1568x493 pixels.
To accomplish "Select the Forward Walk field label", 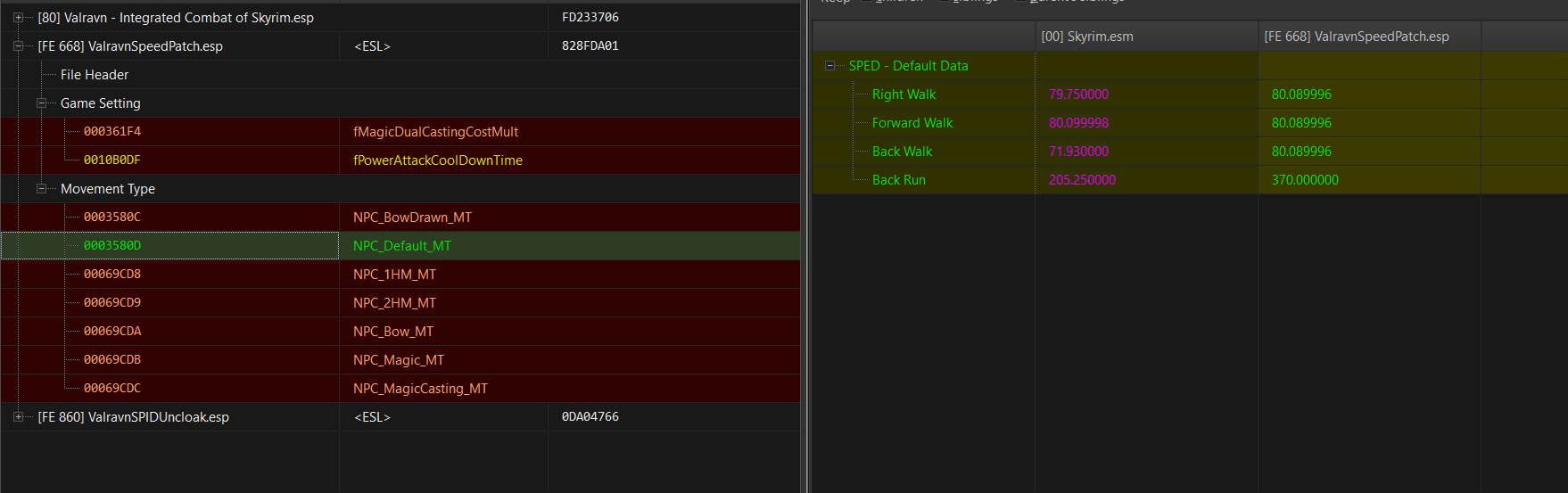I will (x=912, y=123).
